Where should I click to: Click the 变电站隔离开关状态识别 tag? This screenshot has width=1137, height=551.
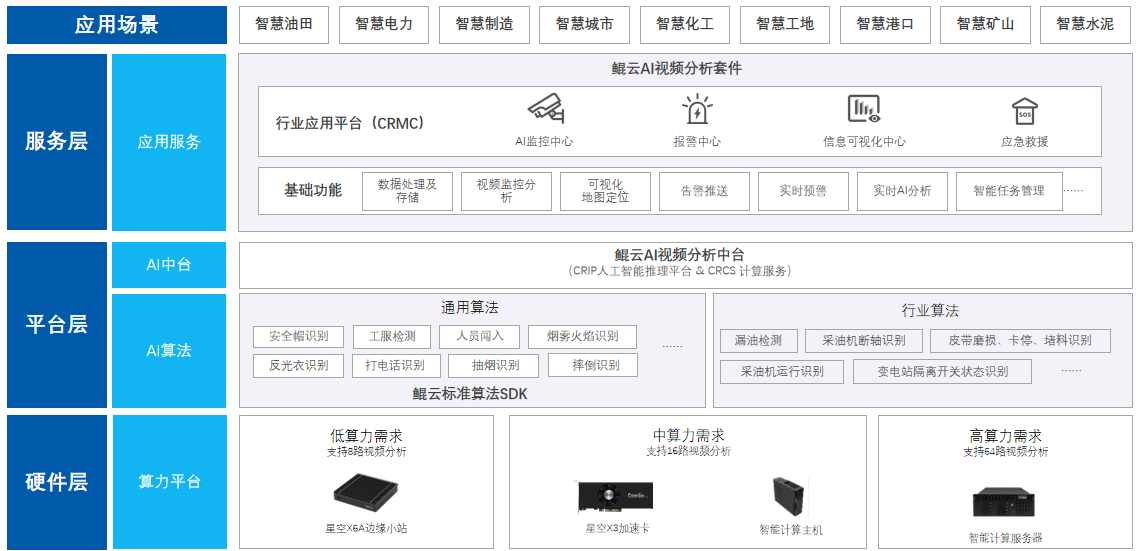tap(943, 372)
